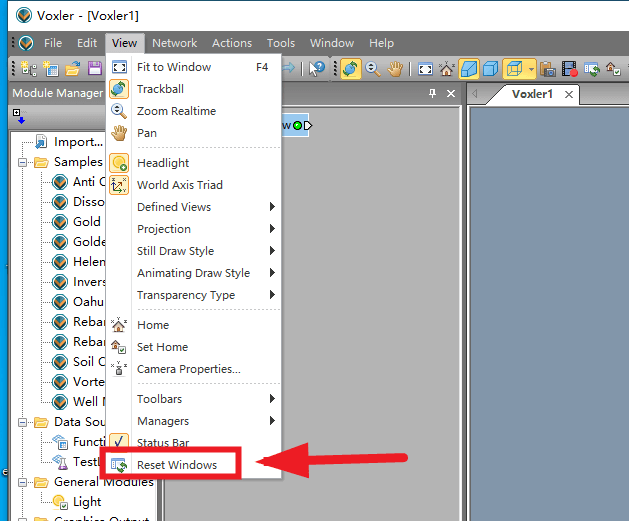The width and height of the screenshot is (629, 521).
Task: Expand the Transparency Type submenu
Action: click(193, 295)
